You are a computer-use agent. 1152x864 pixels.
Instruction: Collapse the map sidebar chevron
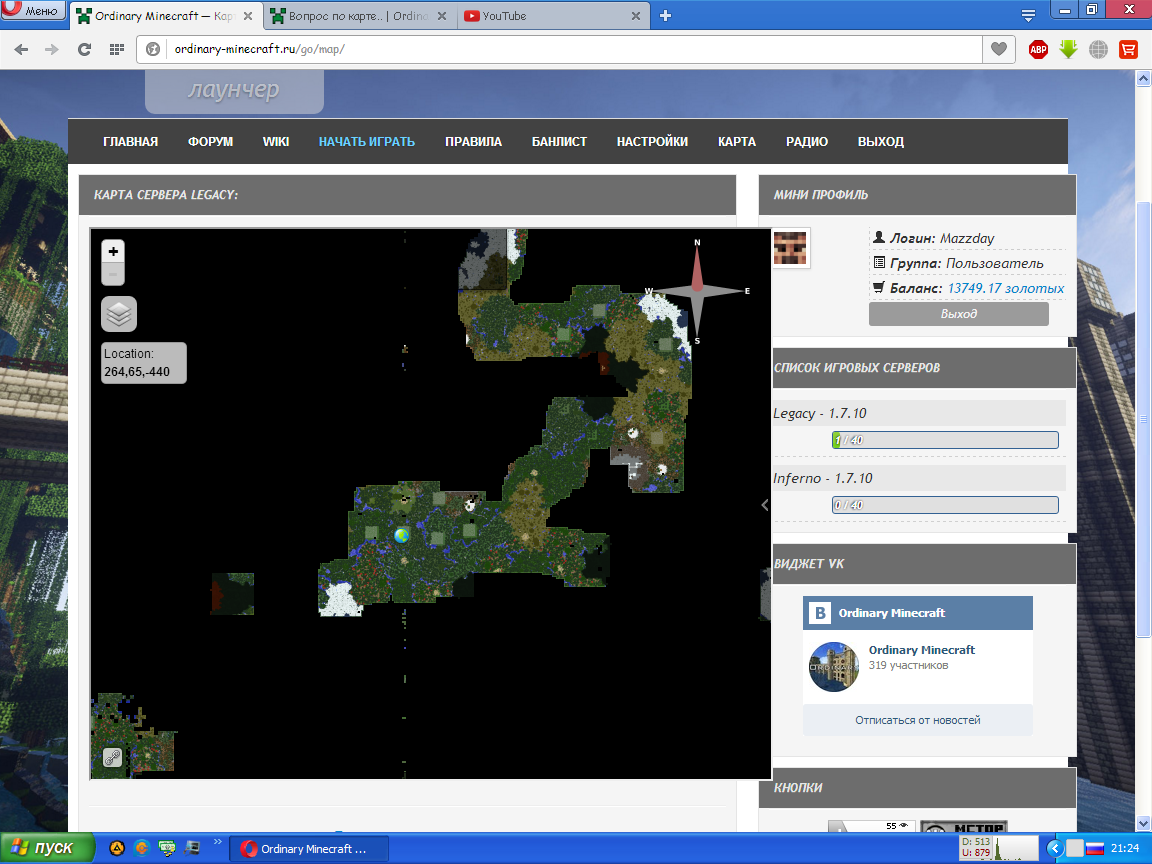pyautogui.click(x=765, y=505)
